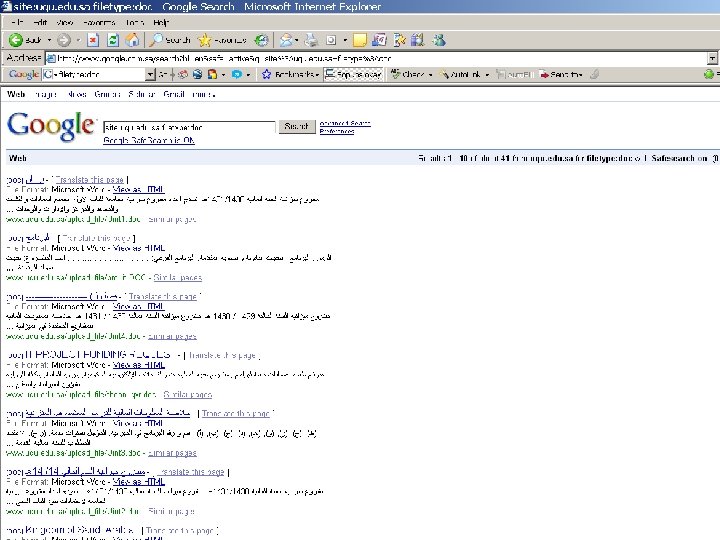Viewport: 720px width, 540px height.
Task: Expand the Forward button history dropdown
Action: (79, 40)
